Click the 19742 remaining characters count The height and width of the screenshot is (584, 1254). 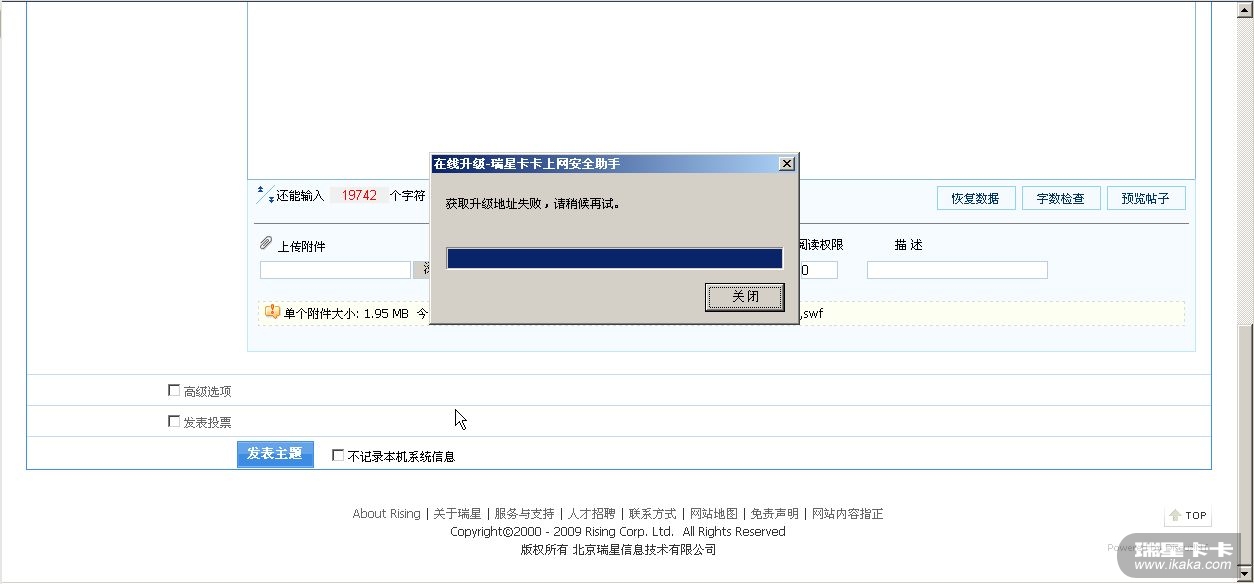[359, 196]
